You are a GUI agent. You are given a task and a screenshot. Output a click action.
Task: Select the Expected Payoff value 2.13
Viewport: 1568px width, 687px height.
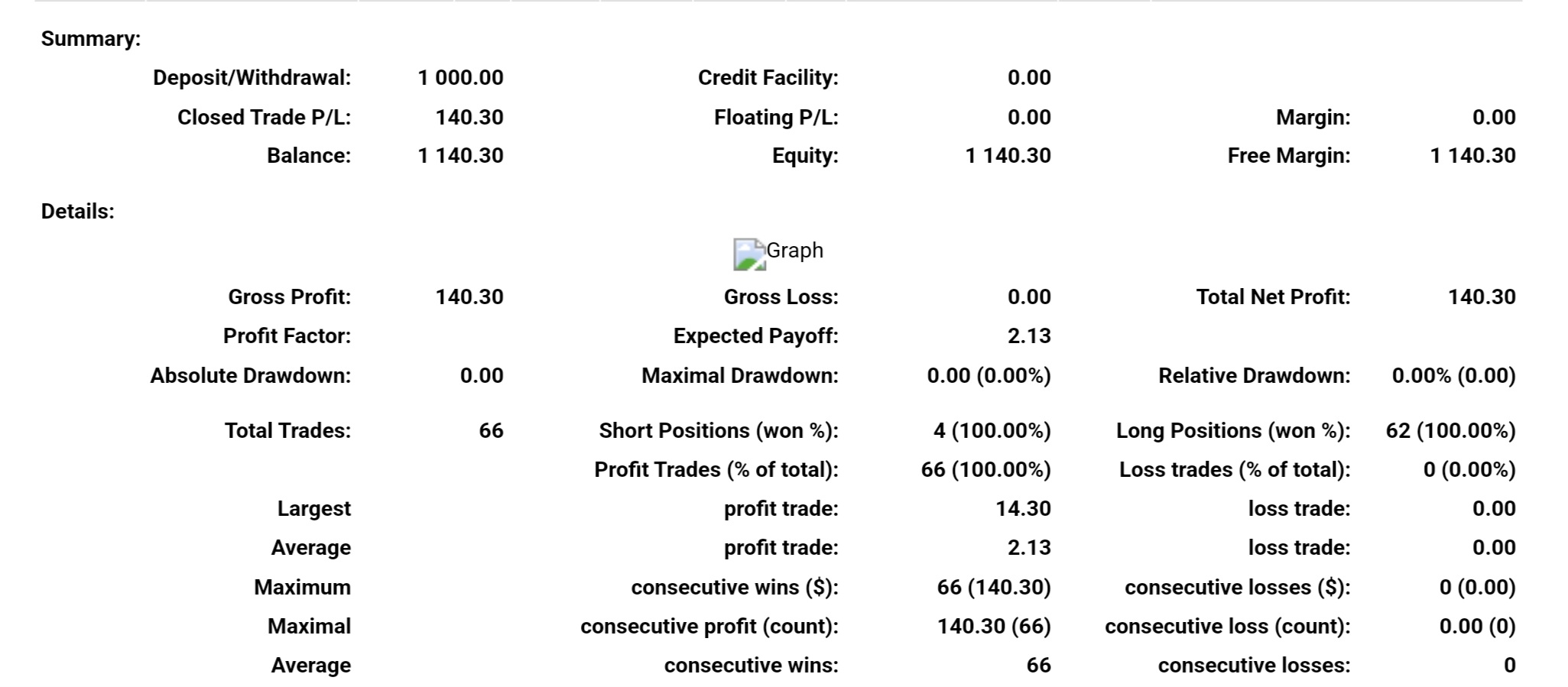pos(1028,336)
